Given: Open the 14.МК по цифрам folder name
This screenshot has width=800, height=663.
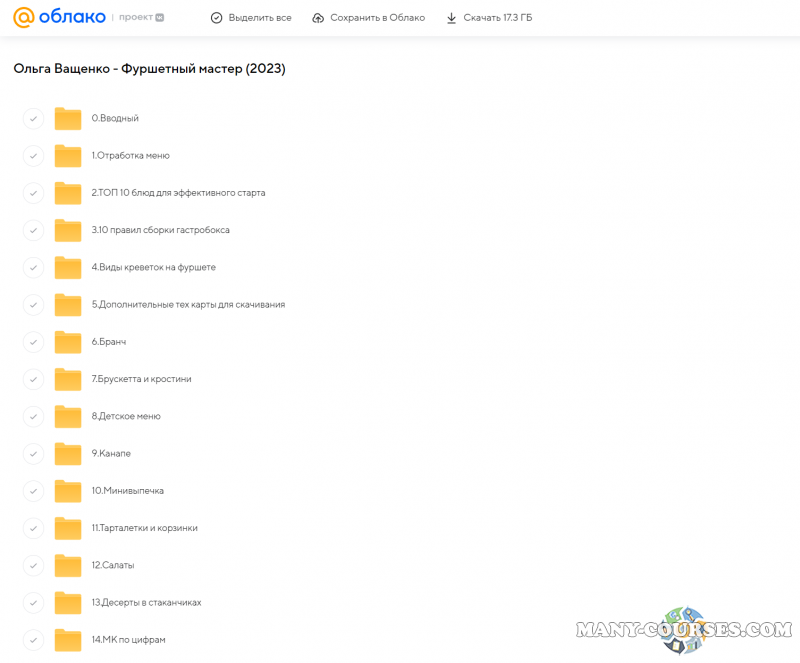Looking at the screenshot, I should pos(128,640).
